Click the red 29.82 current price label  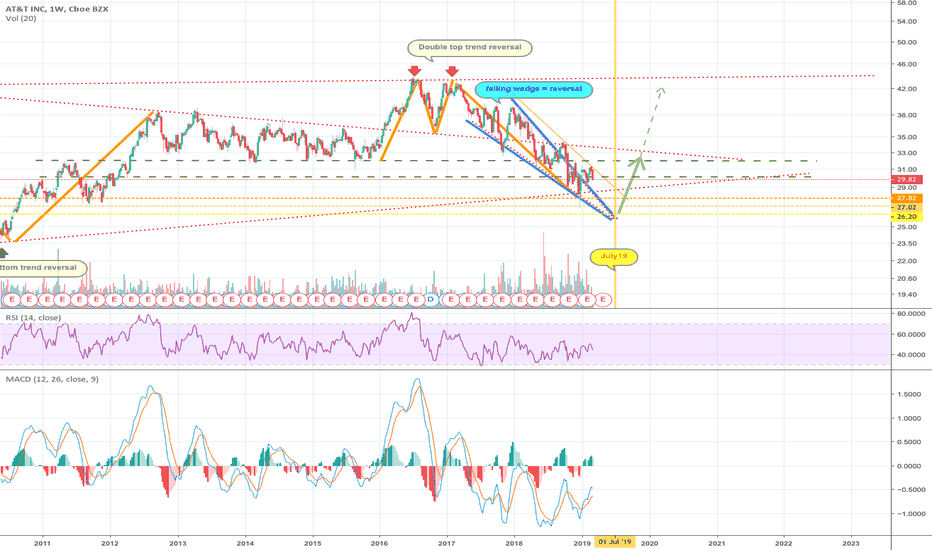906,180
